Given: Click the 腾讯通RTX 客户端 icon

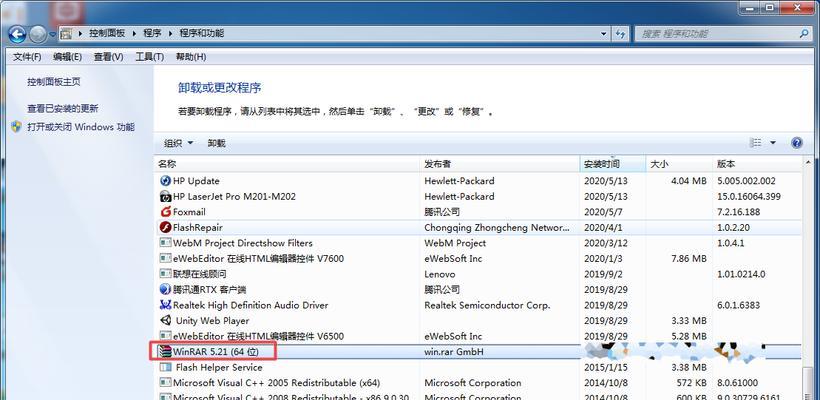Looking at the screenshot, I should pos(165,289).
